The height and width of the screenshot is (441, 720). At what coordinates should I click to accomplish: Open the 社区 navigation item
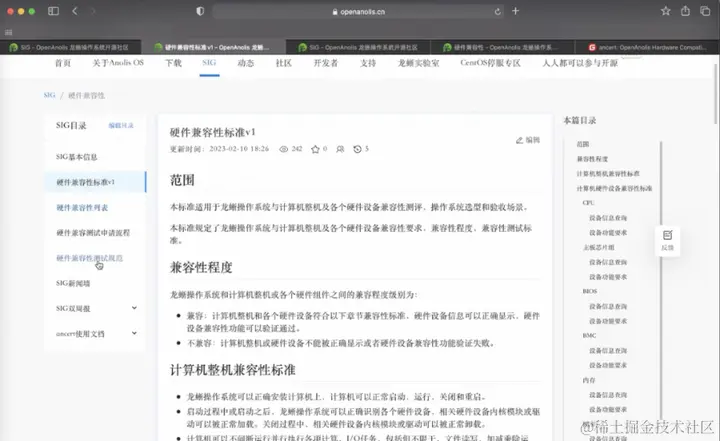pyautogui.click(x=284, y=63)
